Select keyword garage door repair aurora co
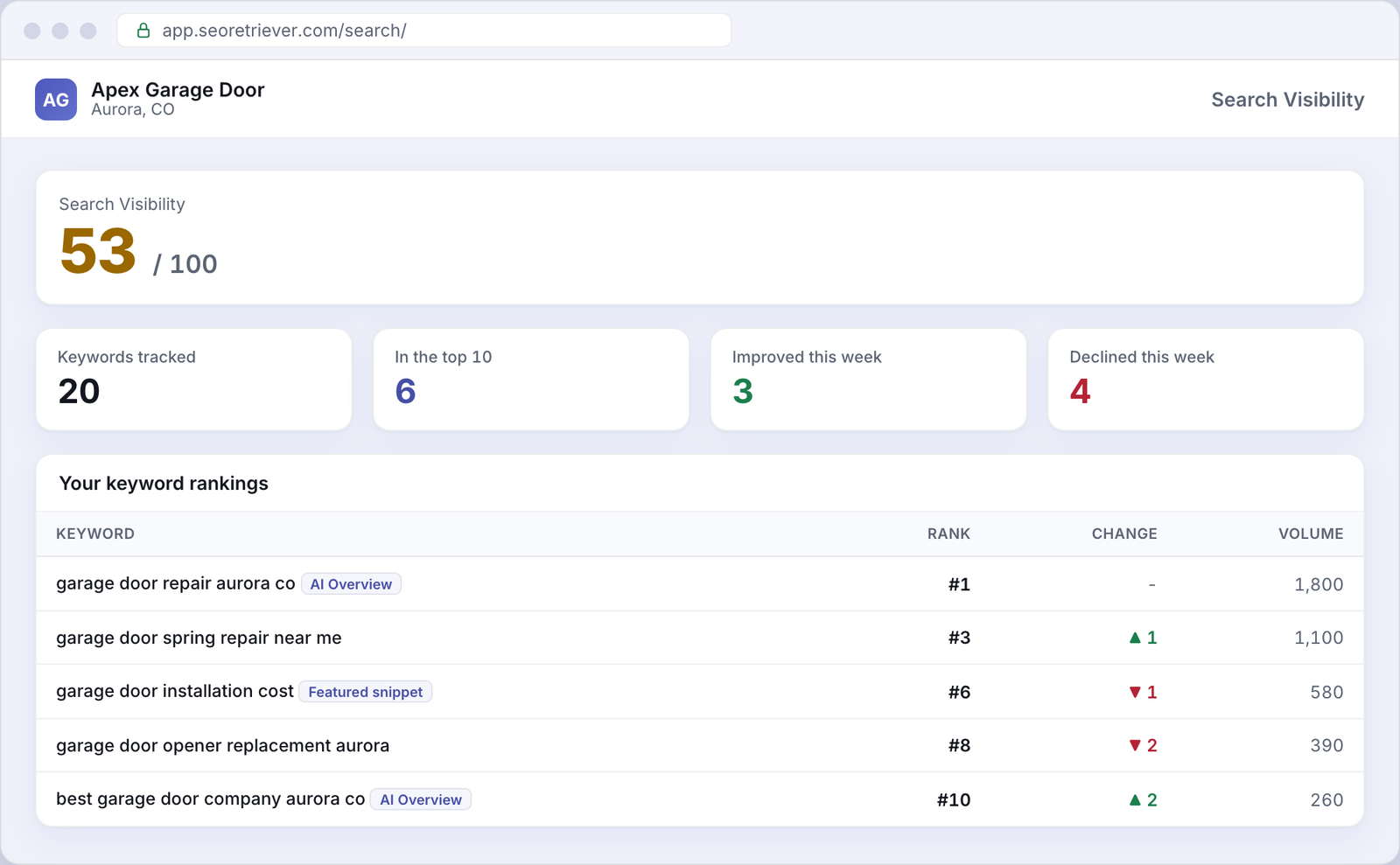The width and height of the screenshot is (1400, 865). point(176,583)
